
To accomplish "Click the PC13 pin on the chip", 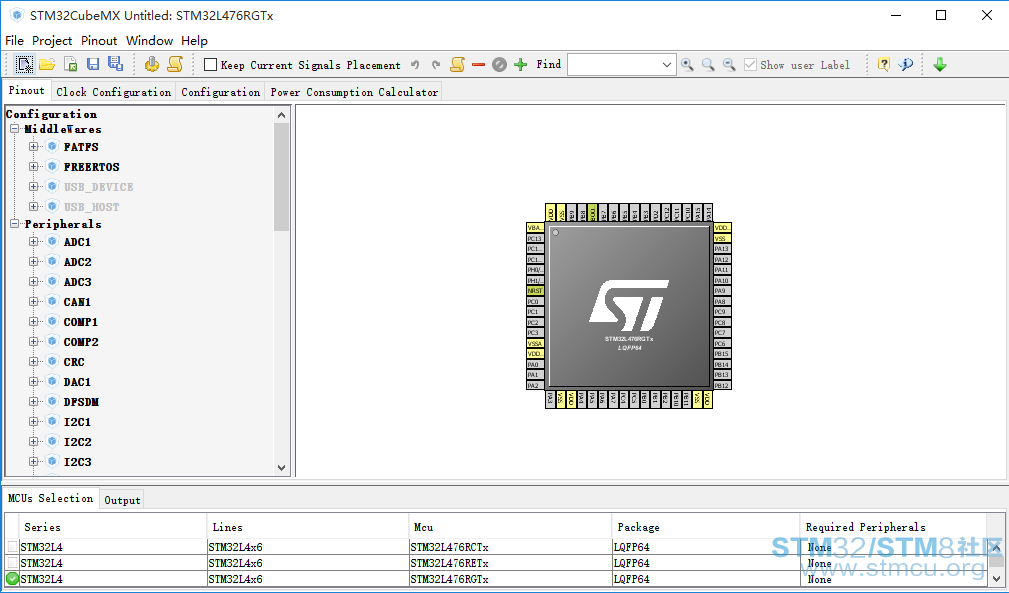I will [x=535, y=238].
